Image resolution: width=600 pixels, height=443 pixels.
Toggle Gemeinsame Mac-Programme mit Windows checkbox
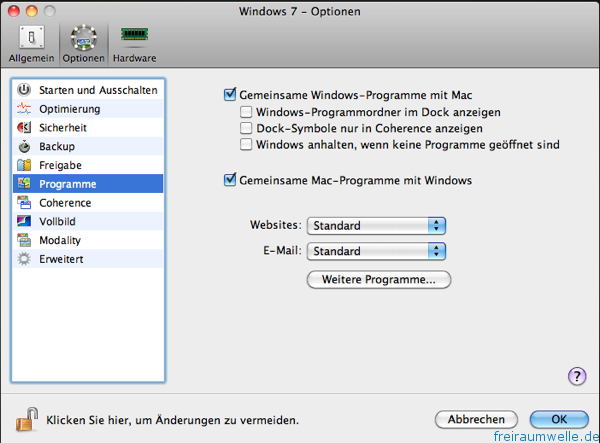pos(231,181)
